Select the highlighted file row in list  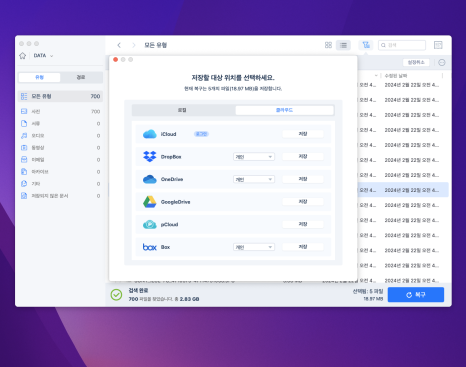[x=403, y=190]
